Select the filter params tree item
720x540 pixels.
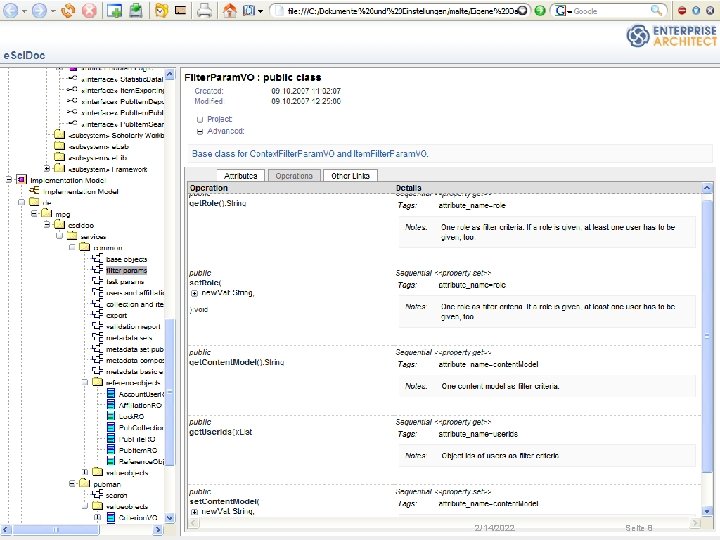click(x=126, y=270)
